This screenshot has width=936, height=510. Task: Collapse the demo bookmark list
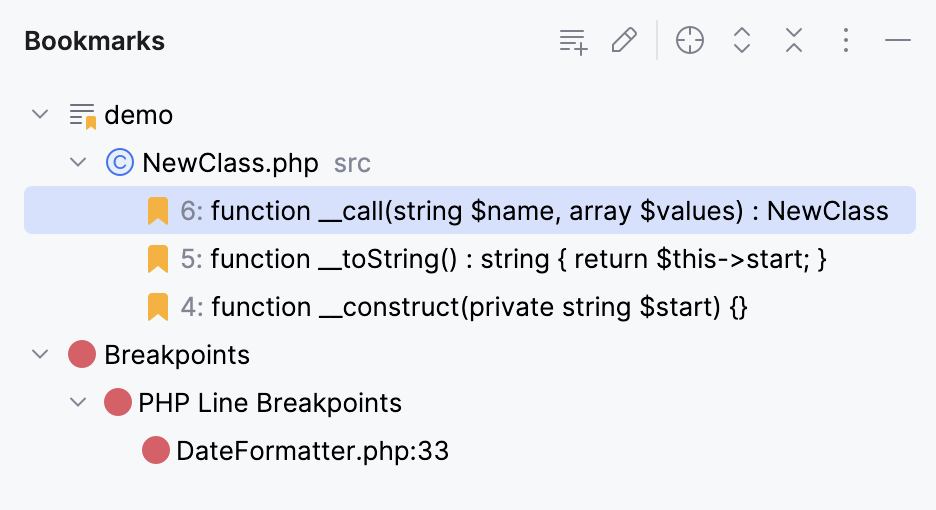[x=40, y=115]
